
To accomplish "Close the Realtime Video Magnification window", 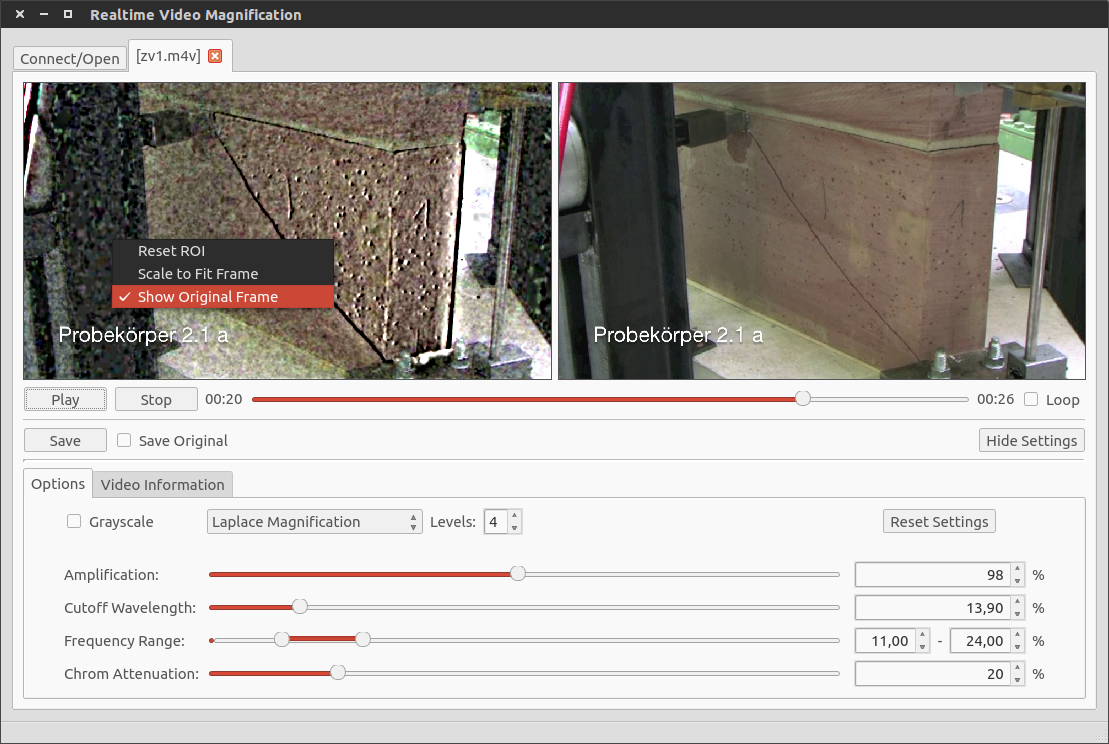I will point(20,14).
